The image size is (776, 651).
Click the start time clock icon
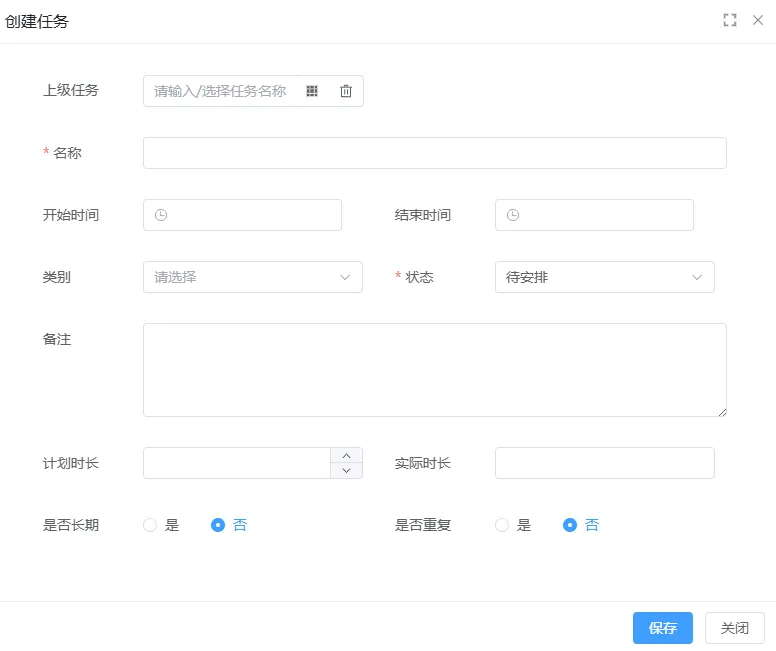coord(161,215)
